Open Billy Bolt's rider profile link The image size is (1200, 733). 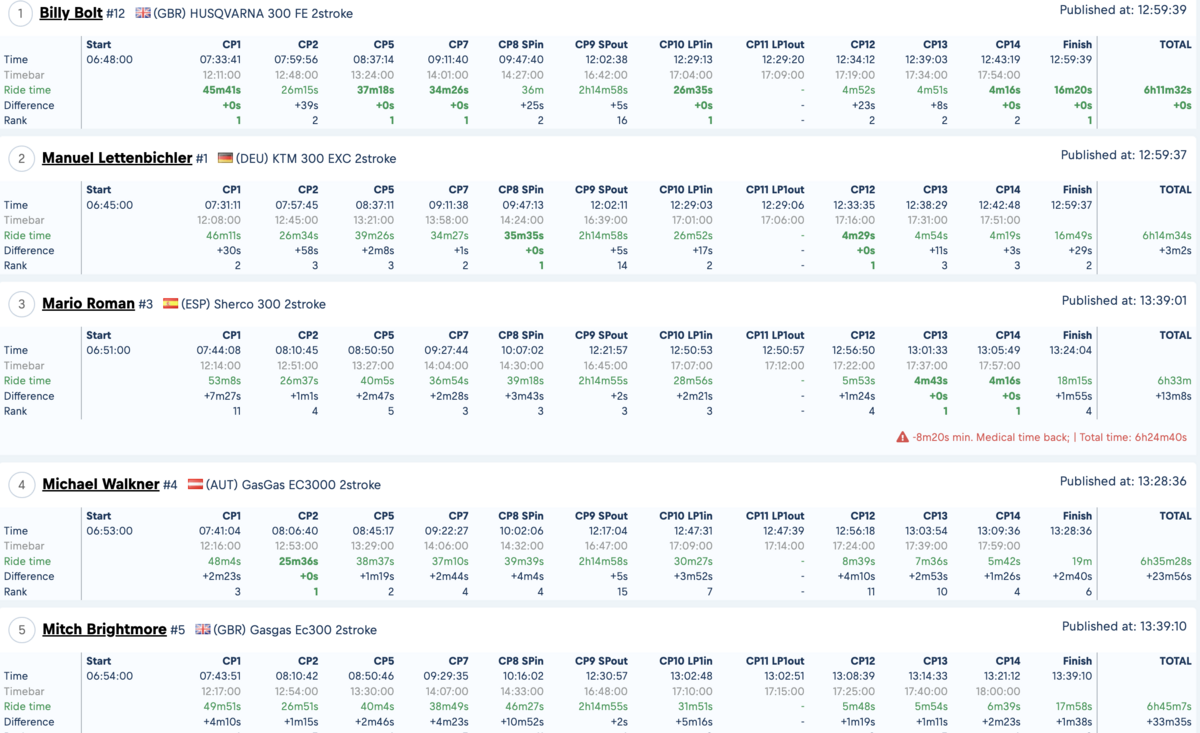click(x=71, y=13)
